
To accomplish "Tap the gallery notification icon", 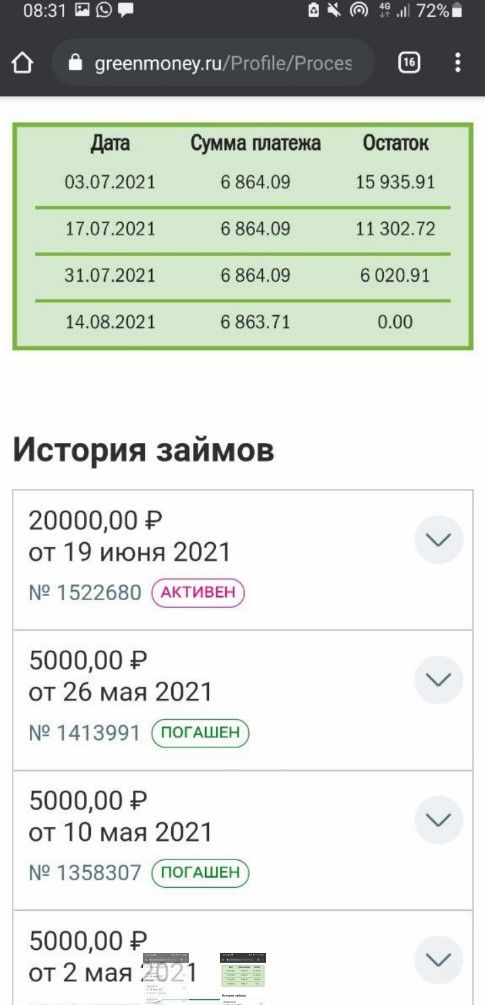I will click(82, 10).
